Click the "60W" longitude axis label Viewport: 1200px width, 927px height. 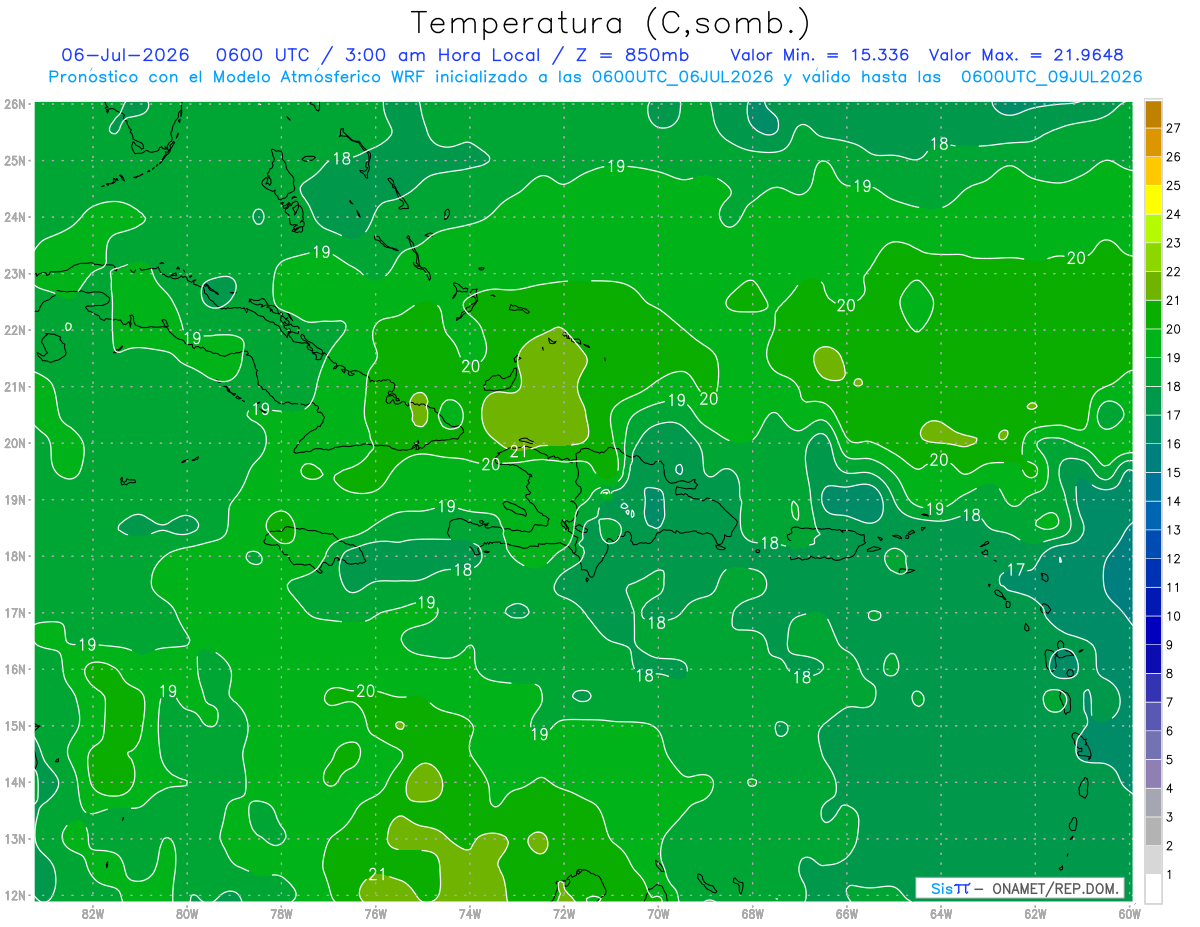(1128, 913)
